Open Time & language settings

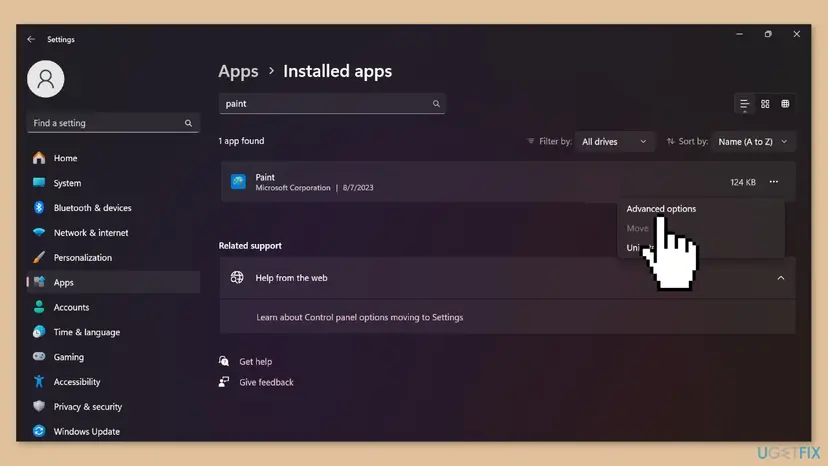[113, 332]
